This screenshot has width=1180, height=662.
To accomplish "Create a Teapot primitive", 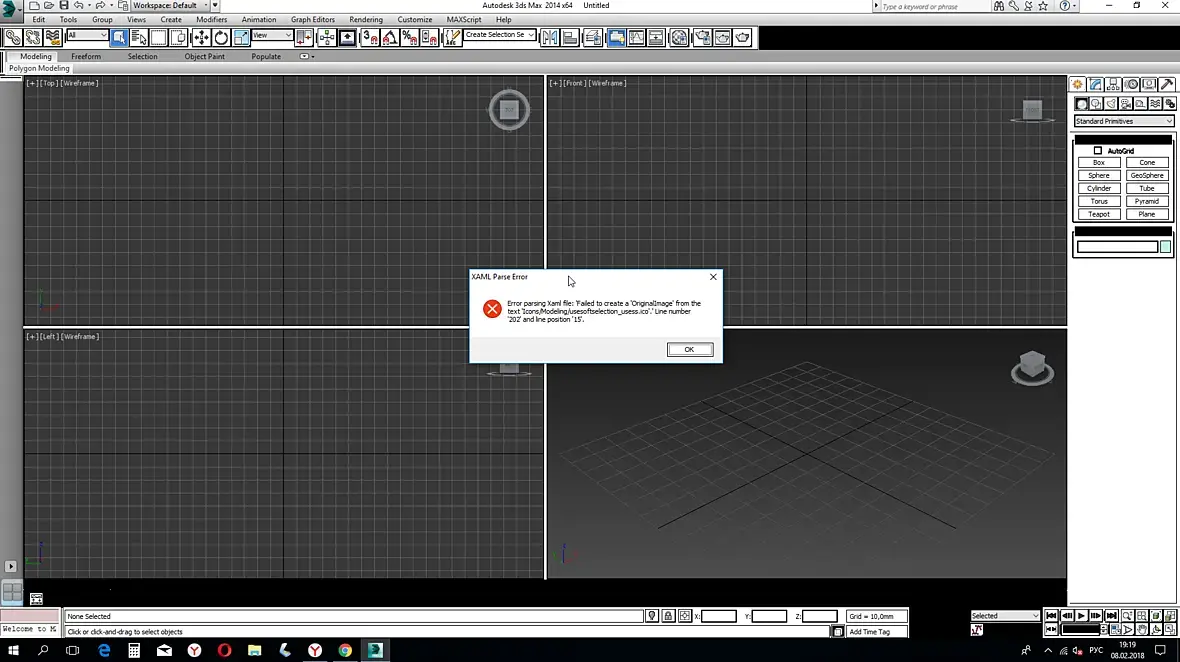I will [1099, 214].
